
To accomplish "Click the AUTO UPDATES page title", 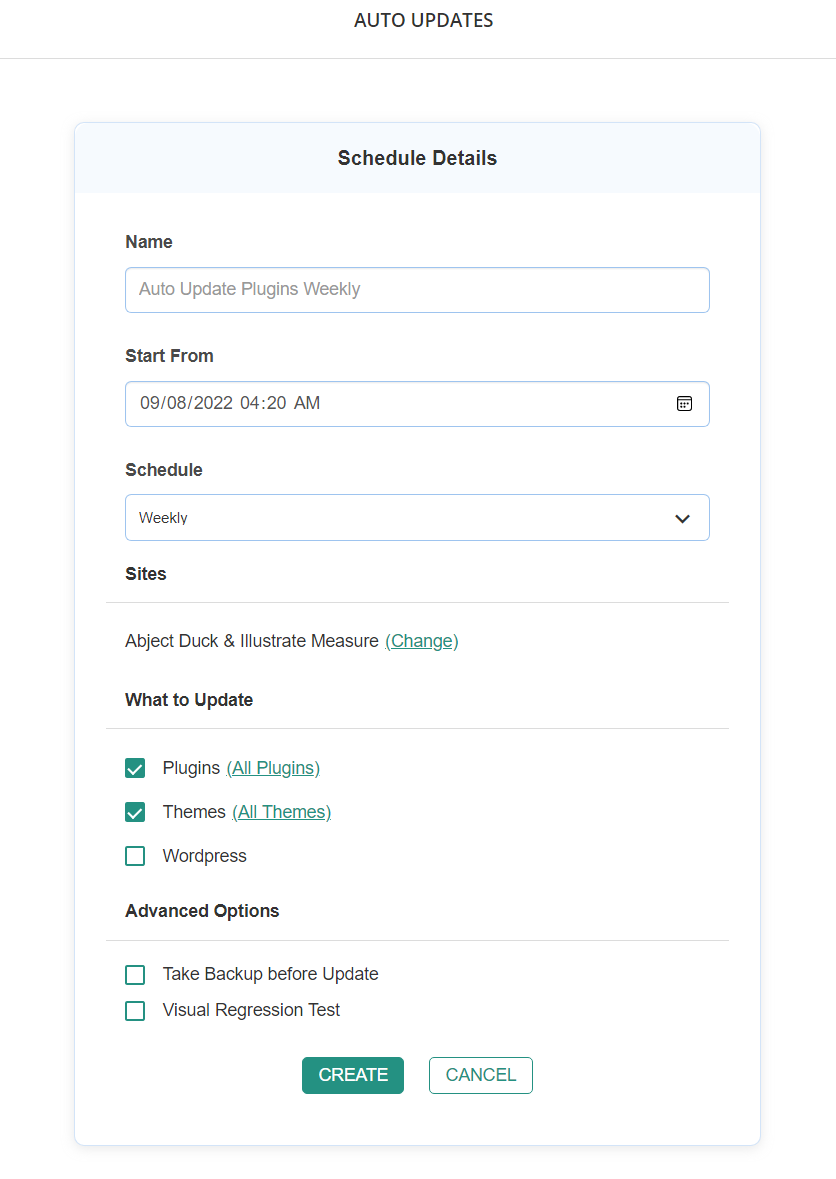I will 424,20.
